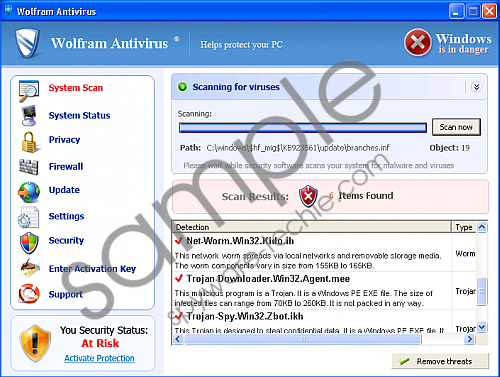Open System Status section
The width and height of the screenshot is (500, 377).
(x=79, y=115)
